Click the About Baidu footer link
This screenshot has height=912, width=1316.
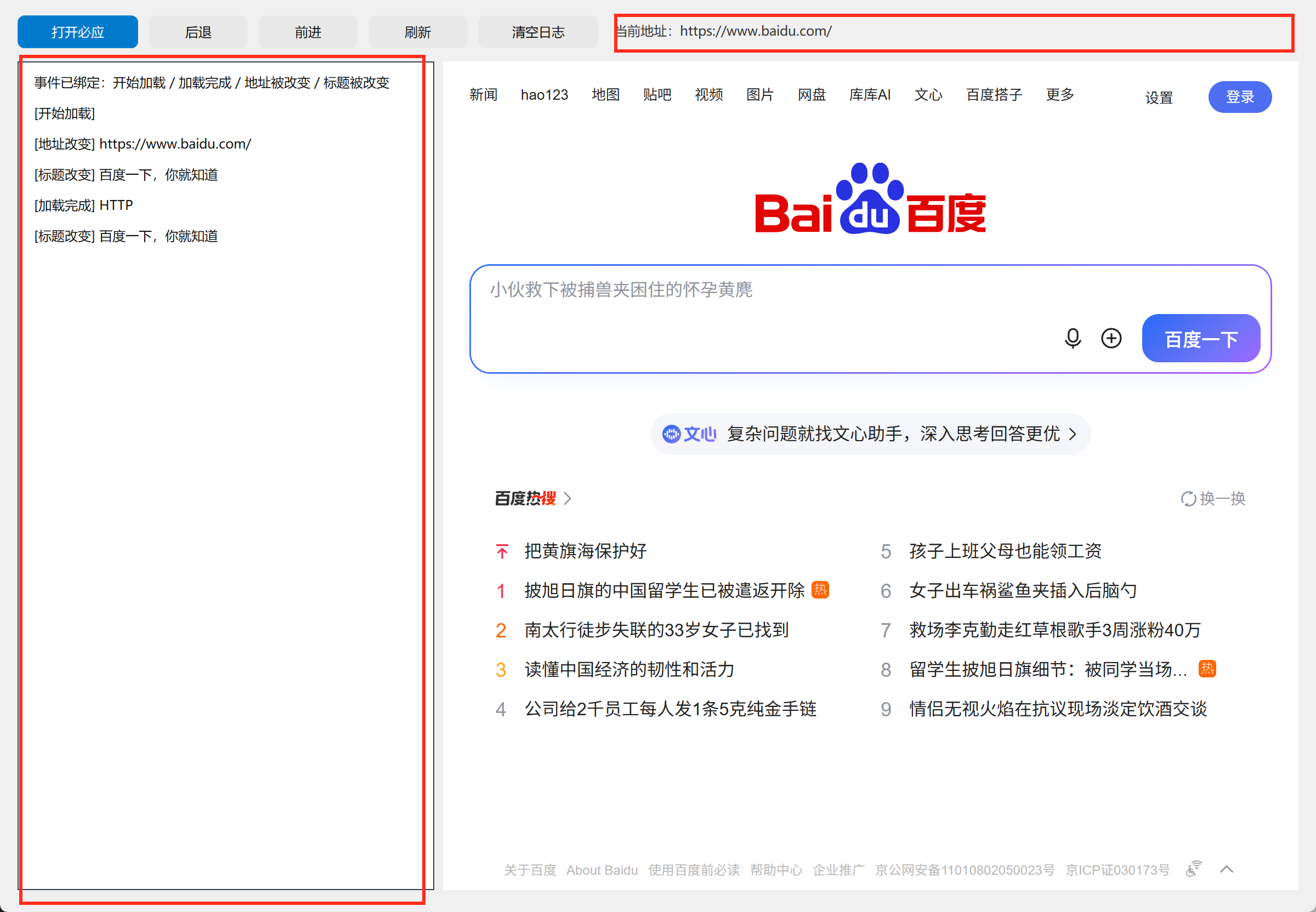602,870
